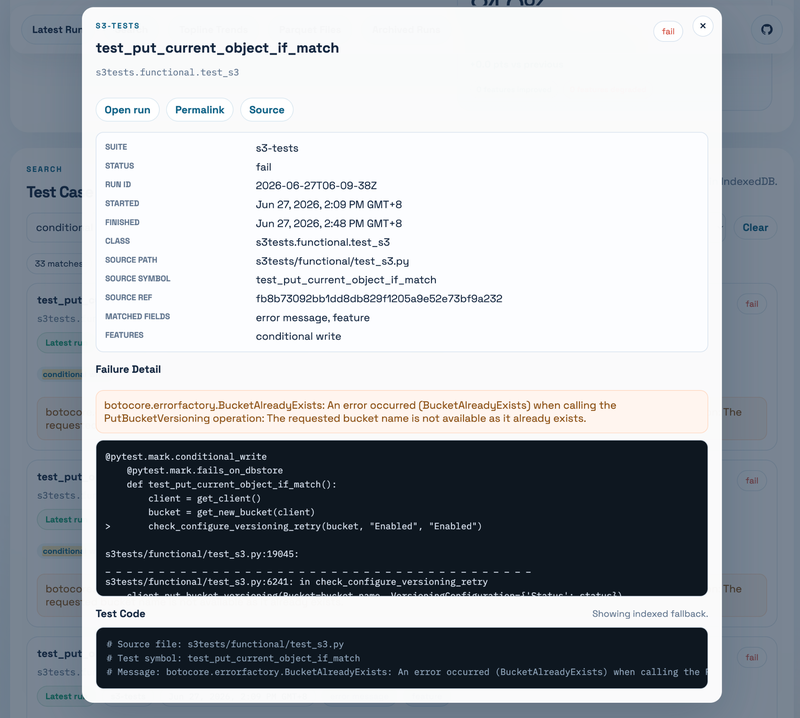This screenshot has width=800, height=718.
Task: Click the source path s3tests/functional/test_s3.py value
Action: click(332, 261)
